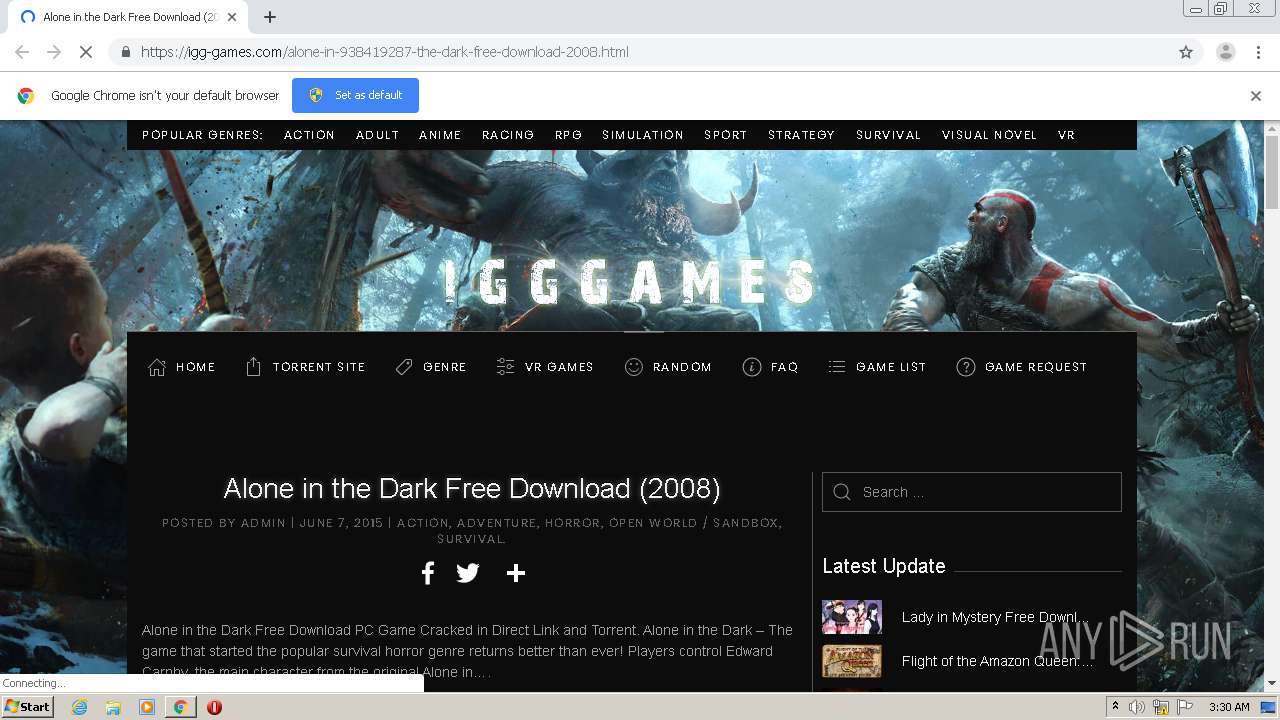The image size is (1280, 720).
Task: Click the Search input field
Action: 972,492
